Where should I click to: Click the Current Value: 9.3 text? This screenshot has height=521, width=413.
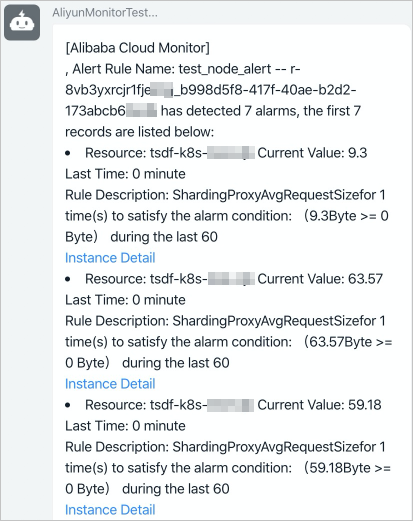[312, 153]
